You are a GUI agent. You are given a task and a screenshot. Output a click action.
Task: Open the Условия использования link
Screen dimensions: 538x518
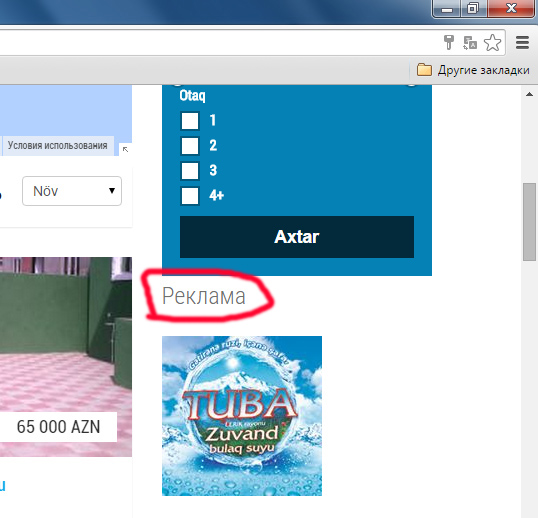pos(58,145)
